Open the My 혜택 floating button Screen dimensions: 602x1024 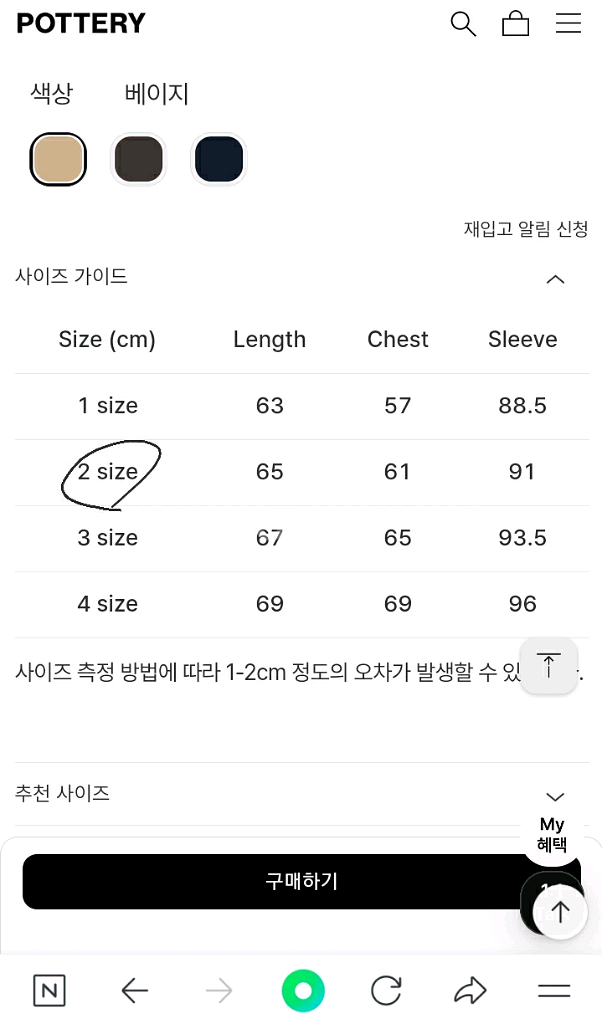551,834
